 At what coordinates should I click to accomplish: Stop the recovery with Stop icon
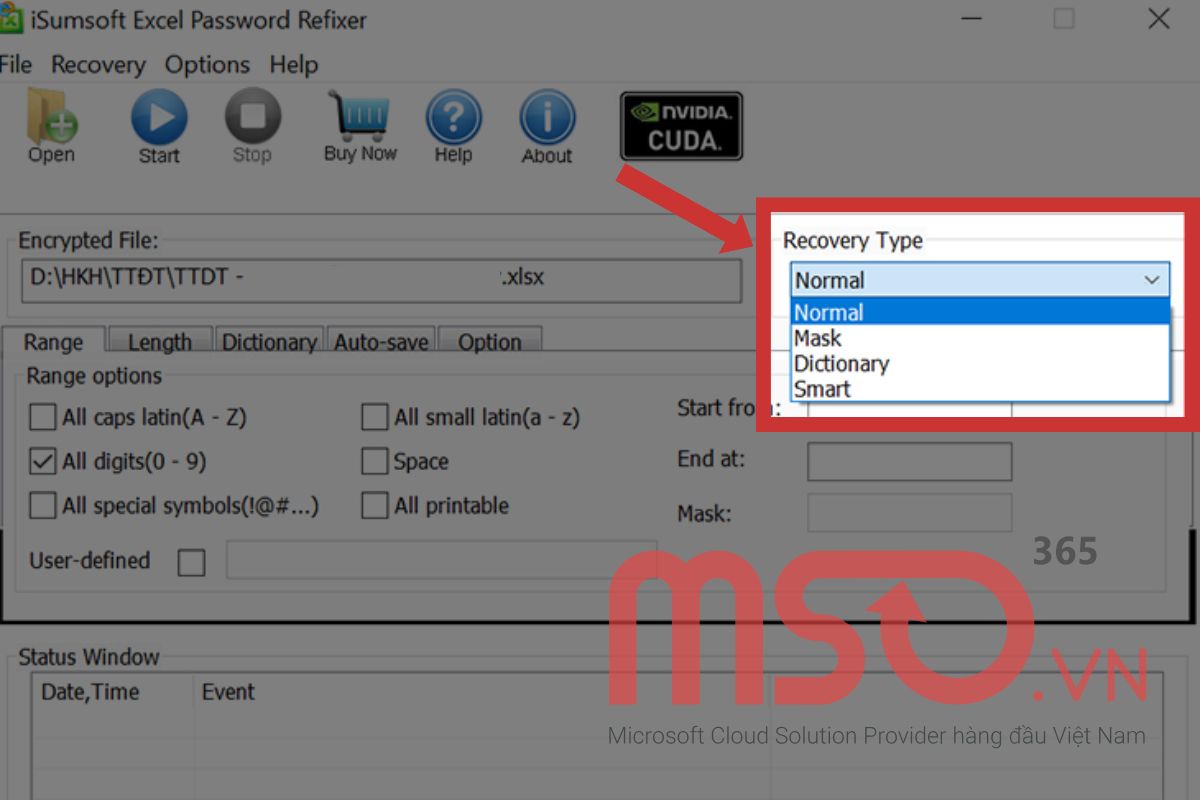[x=252, y=127]
